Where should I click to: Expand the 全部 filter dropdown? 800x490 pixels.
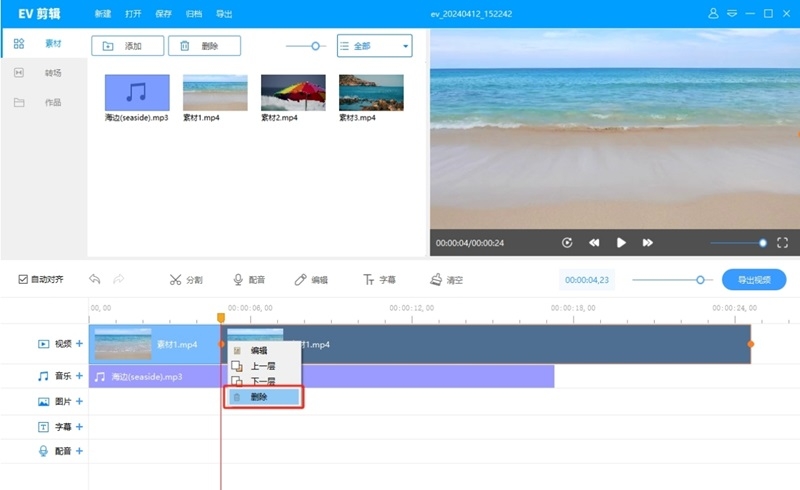pos(374,46)
